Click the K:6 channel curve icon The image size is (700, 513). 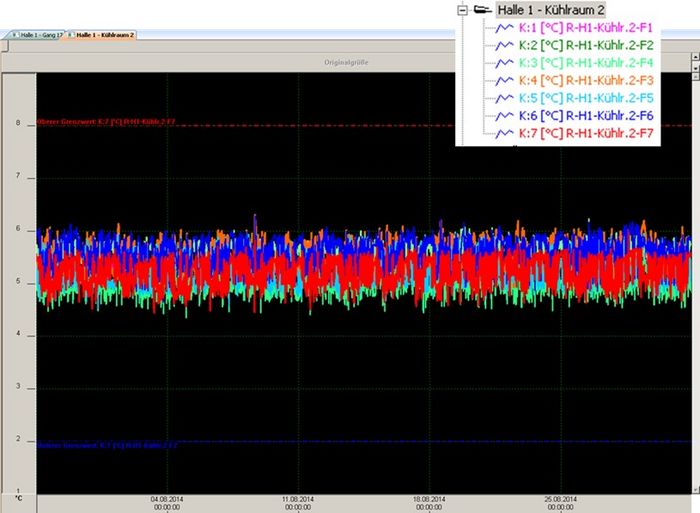(505, 115)
